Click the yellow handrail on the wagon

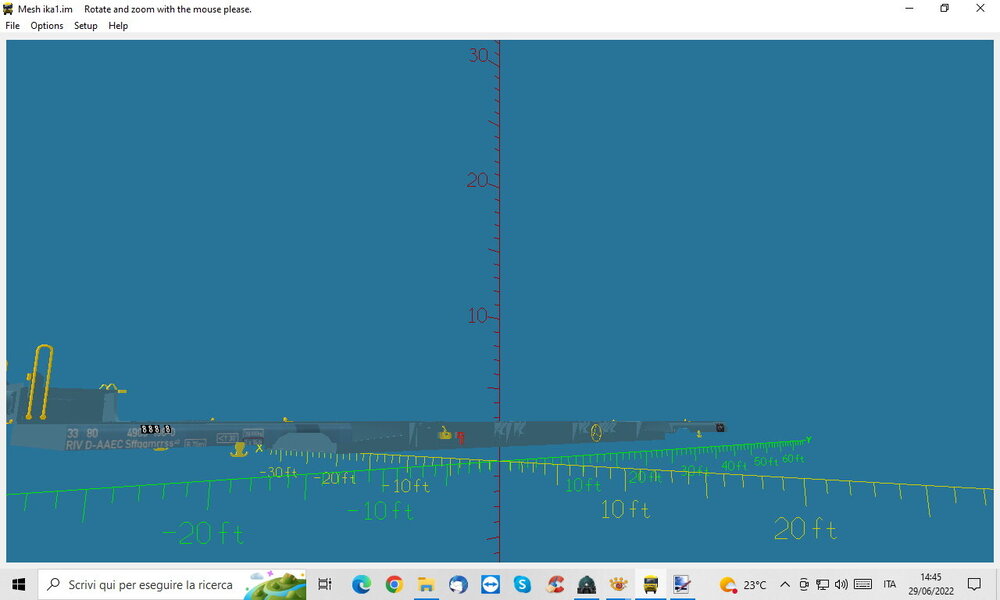[39, 381]
